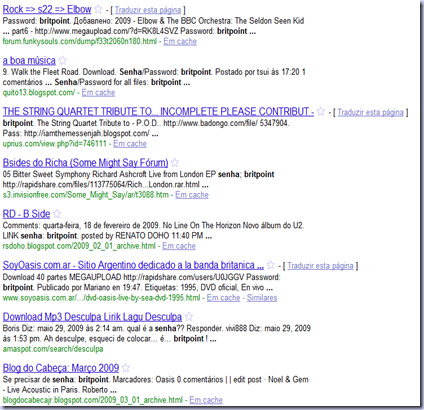
Task: Open cached copy of quito13.blogspot.com result
Action: point(98,93)
